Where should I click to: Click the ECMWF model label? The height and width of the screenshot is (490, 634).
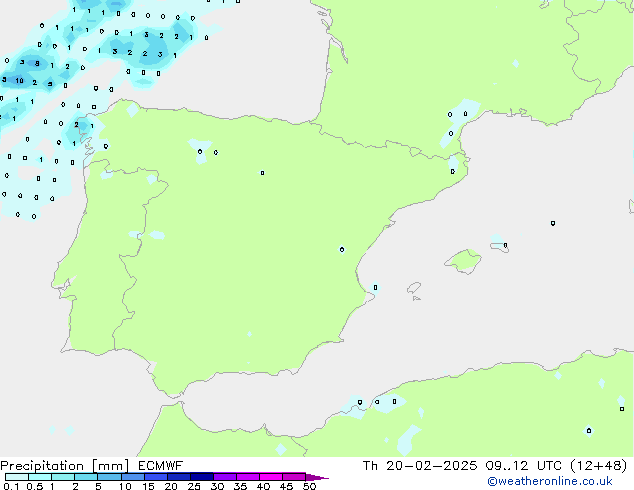point(161,466)
